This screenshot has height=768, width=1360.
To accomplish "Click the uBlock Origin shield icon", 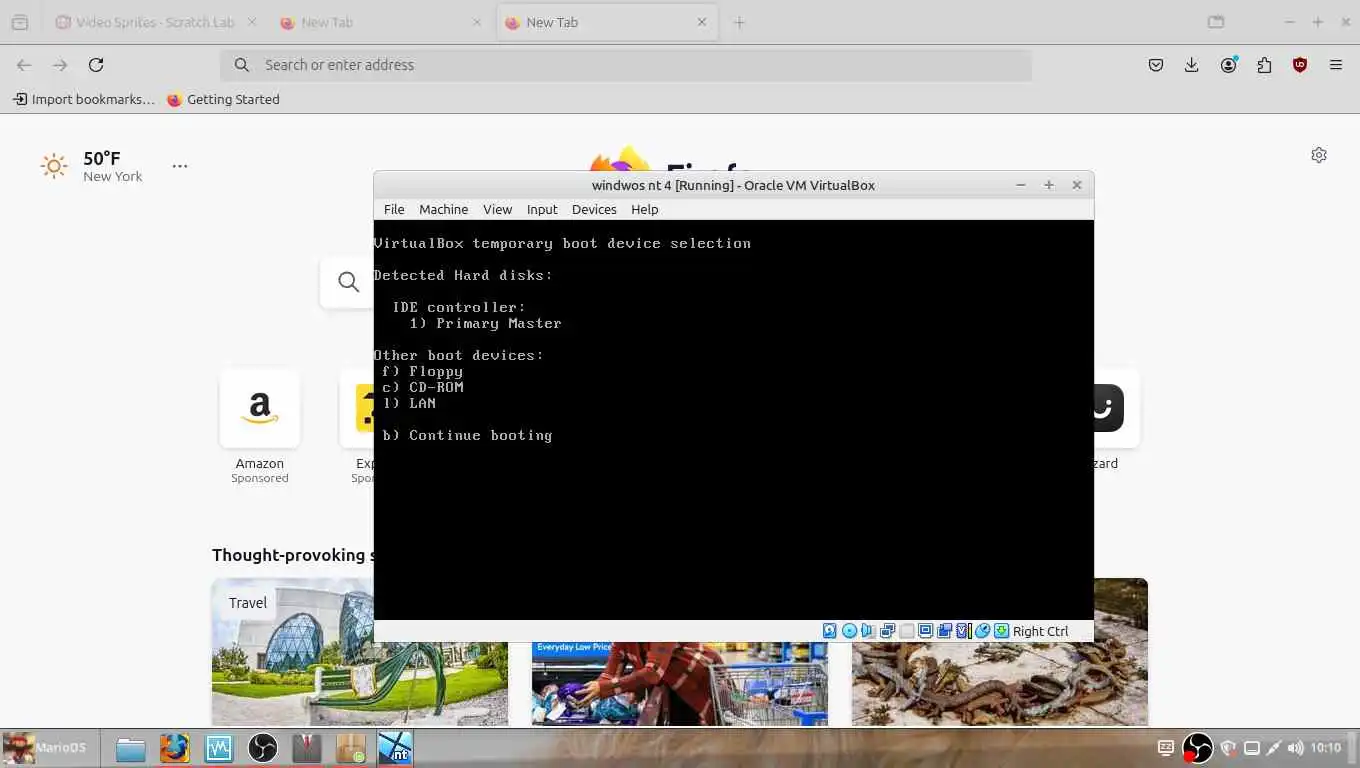I will (1300, 65).
